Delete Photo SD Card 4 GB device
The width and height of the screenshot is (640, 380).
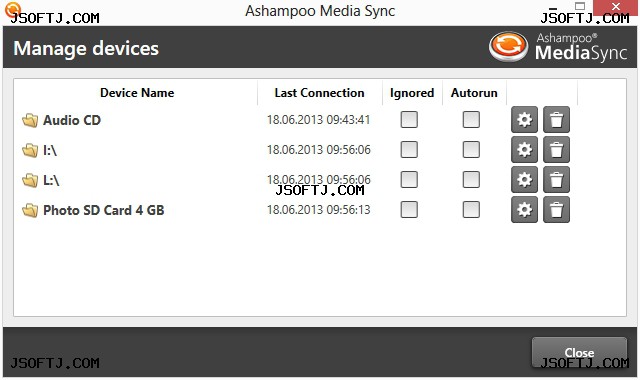coord(556,210)
